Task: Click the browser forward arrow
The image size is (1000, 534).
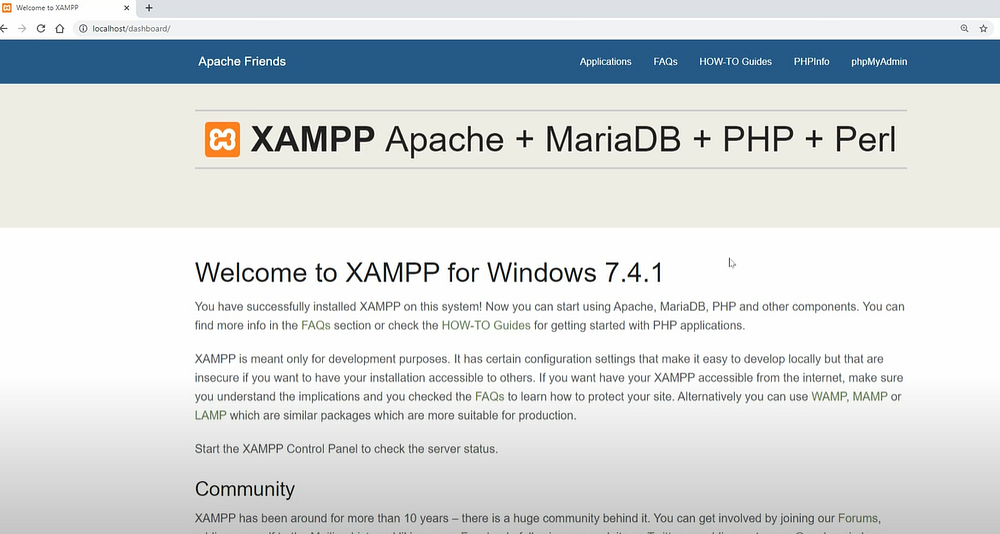Action: [x=22, y=29]
